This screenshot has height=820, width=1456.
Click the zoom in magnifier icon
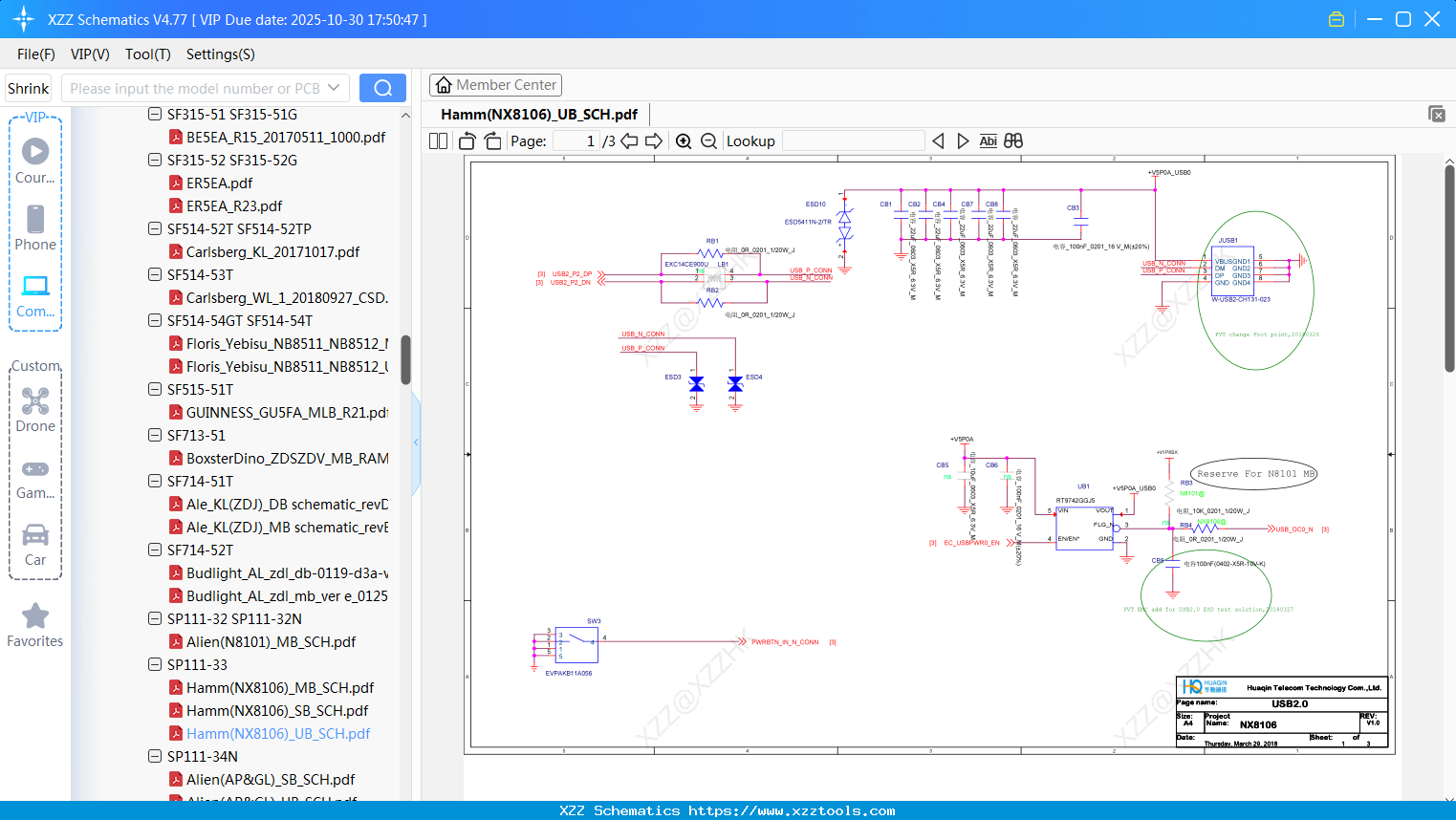(x=684, y=141)
